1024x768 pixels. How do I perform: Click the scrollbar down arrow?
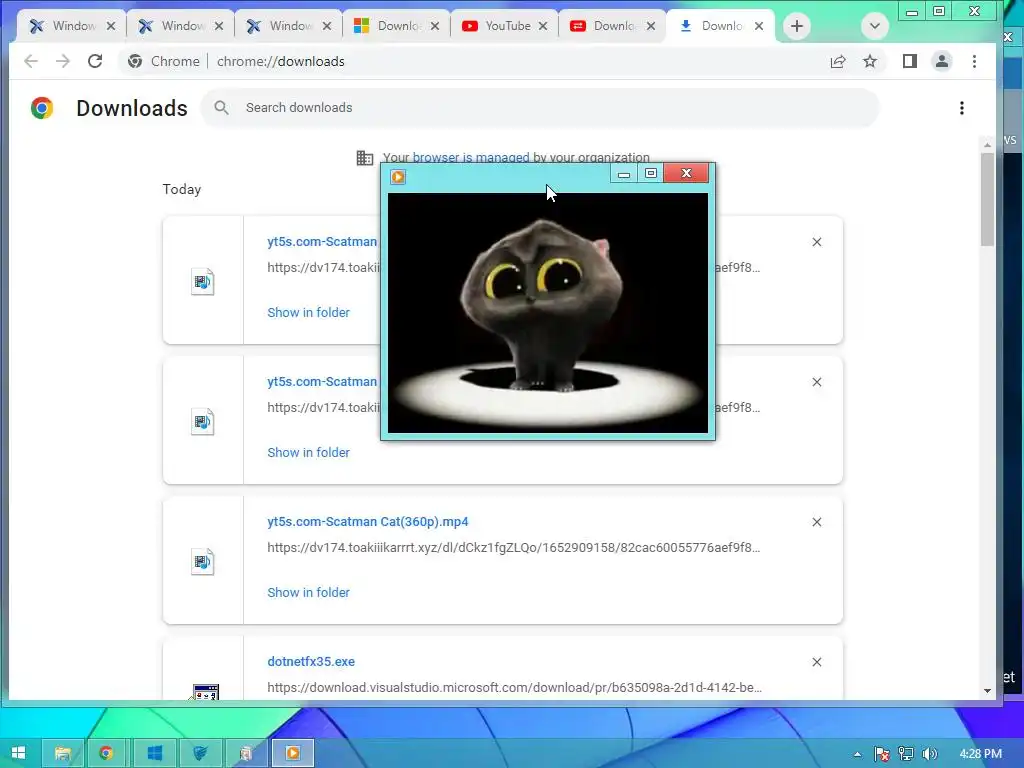987,691
